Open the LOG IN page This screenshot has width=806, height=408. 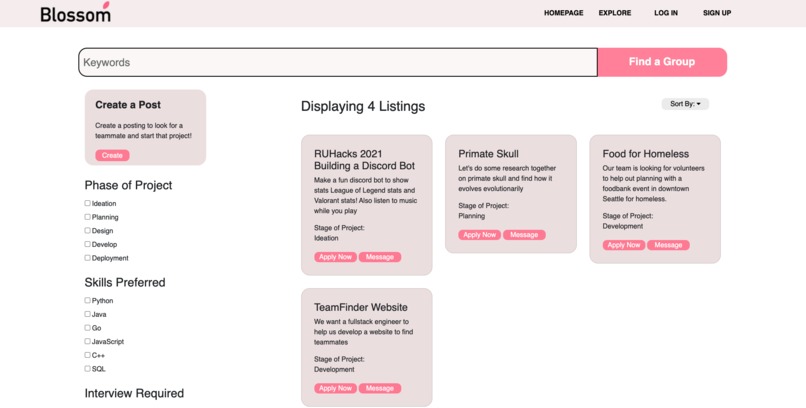point(666,13)
